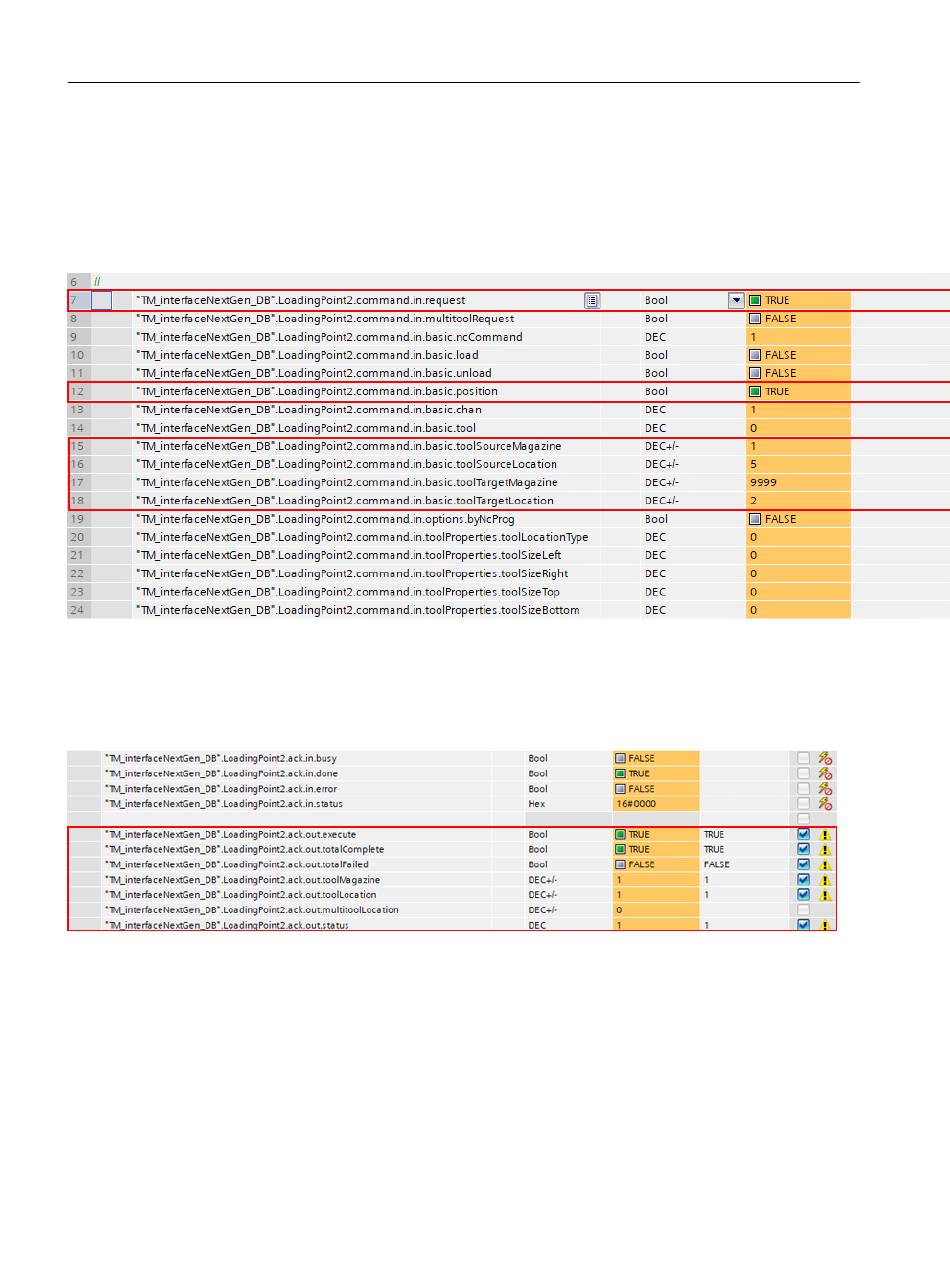Click warning icon beside ack.out.status
Image resolution: width=950 pixels, height=1267 pixels.
tap(825, 926)
